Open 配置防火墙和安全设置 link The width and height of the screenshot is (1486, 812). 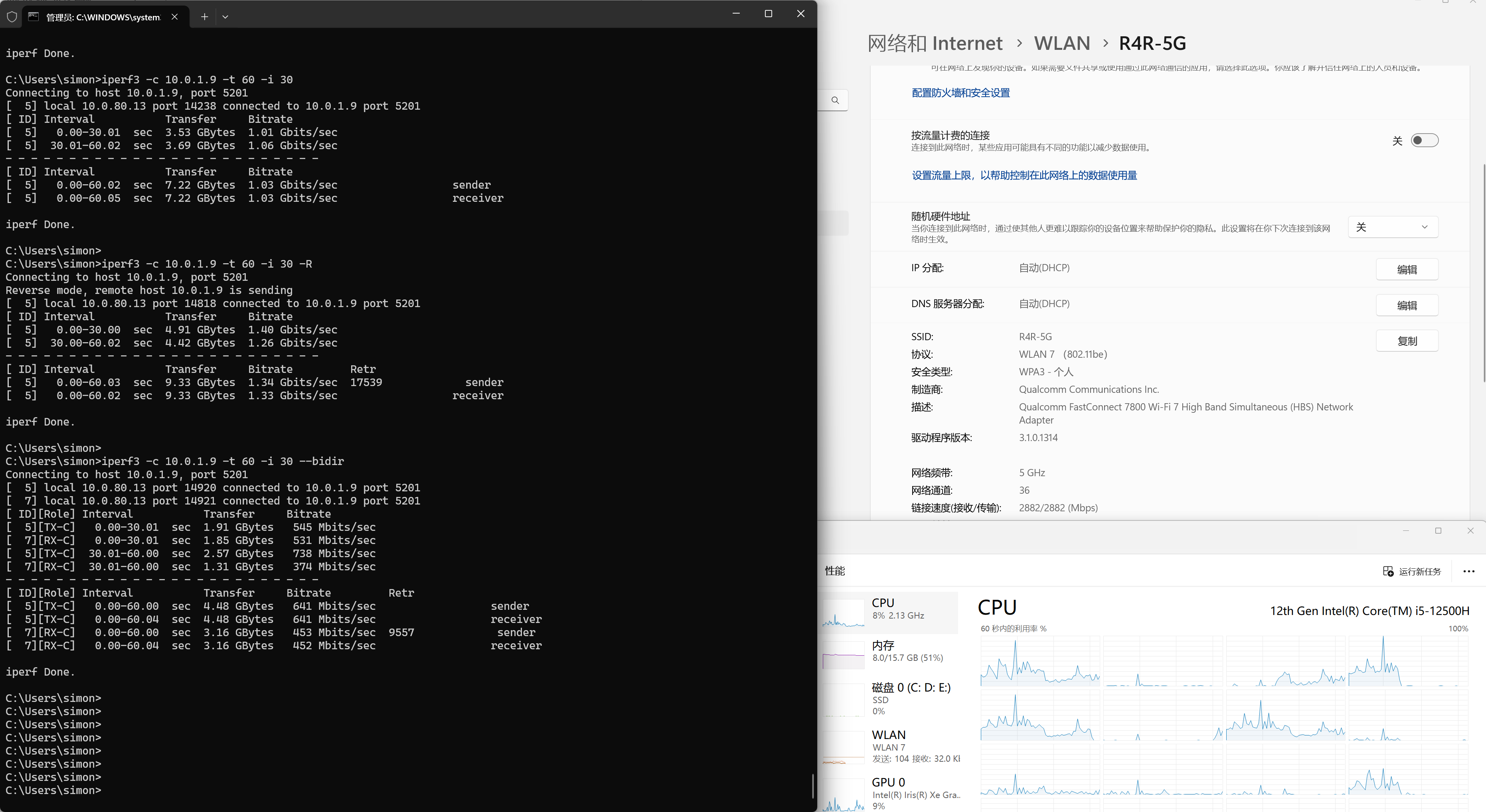(960, 93)
